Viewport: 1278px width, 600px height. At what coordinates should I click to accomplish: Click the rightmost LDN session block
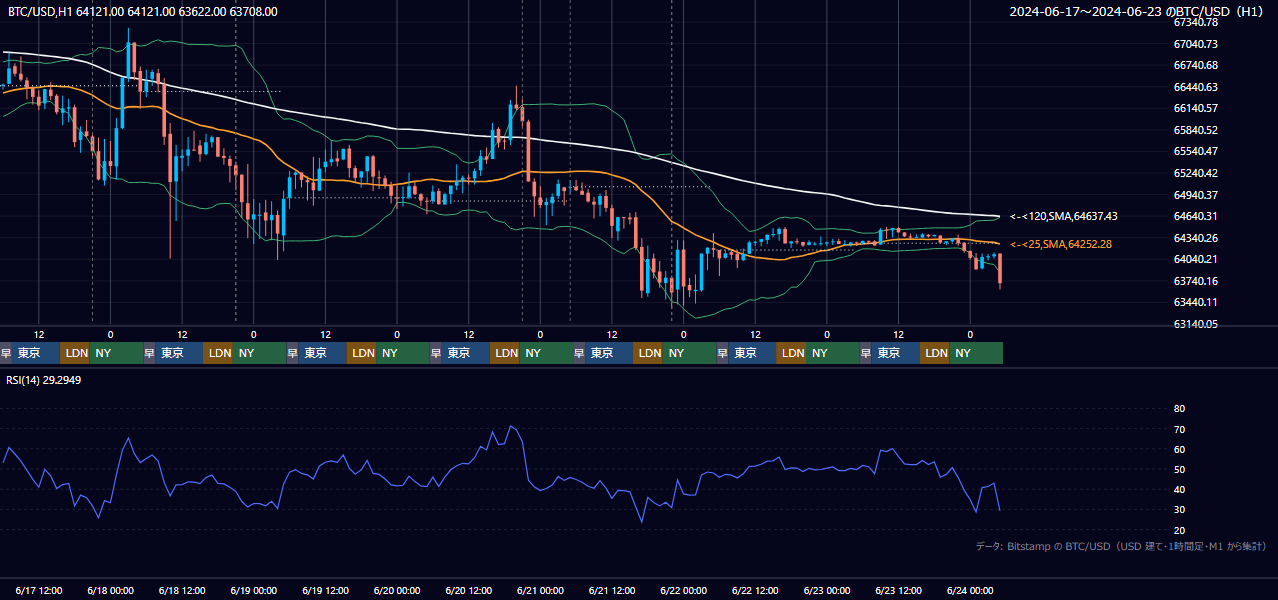[935, 353]
